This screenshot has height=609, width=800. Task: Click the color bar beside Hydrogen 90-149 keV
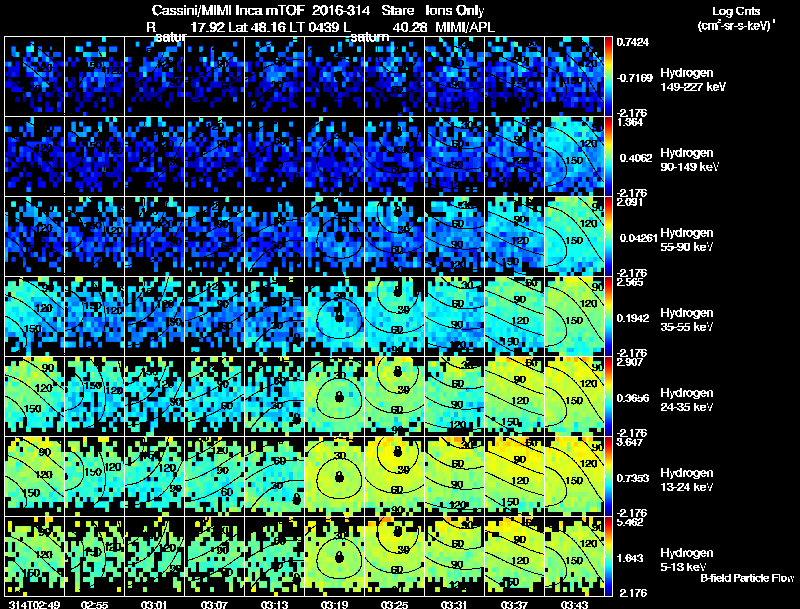click(x=608, y=157)
